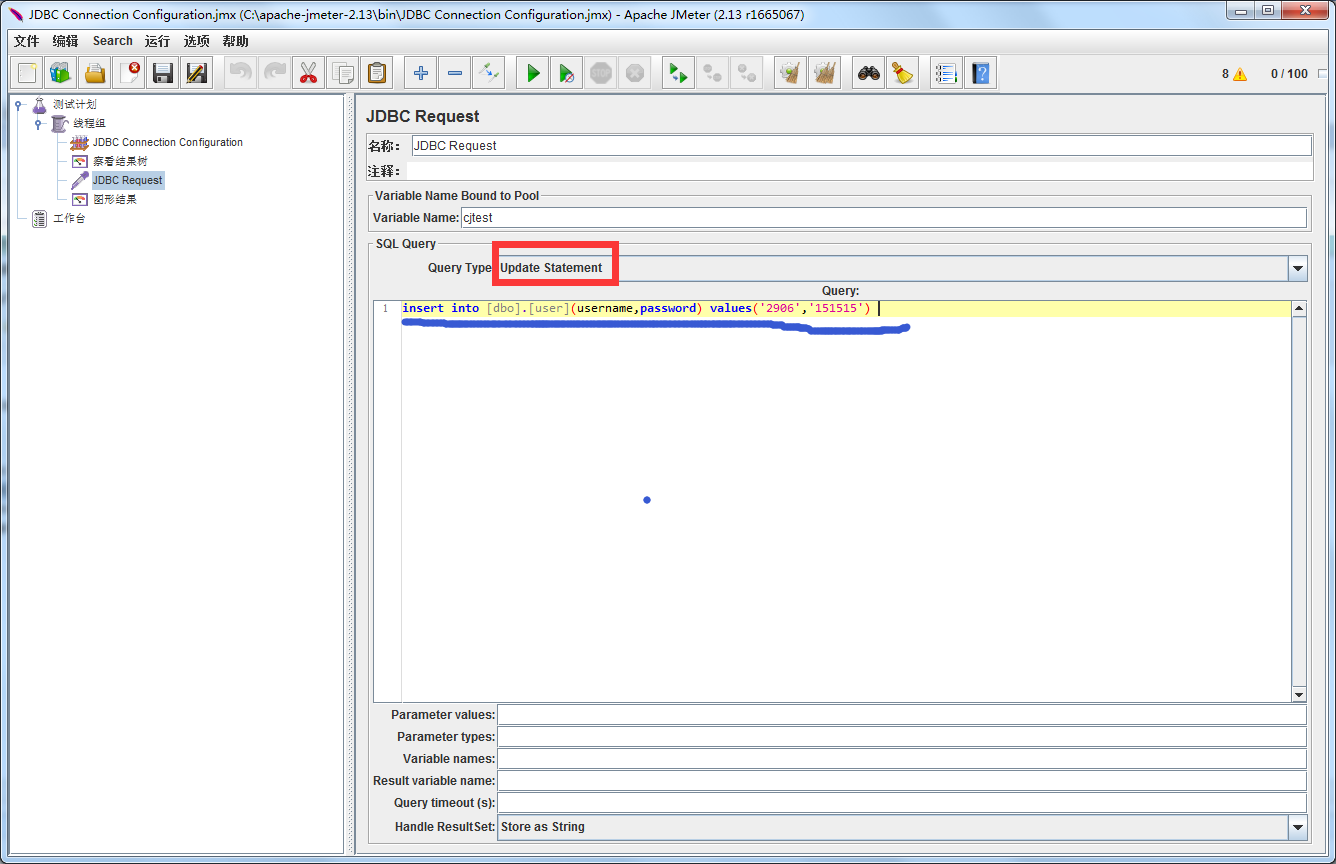Select 测试计划 in the tree

tap(75, 104)
